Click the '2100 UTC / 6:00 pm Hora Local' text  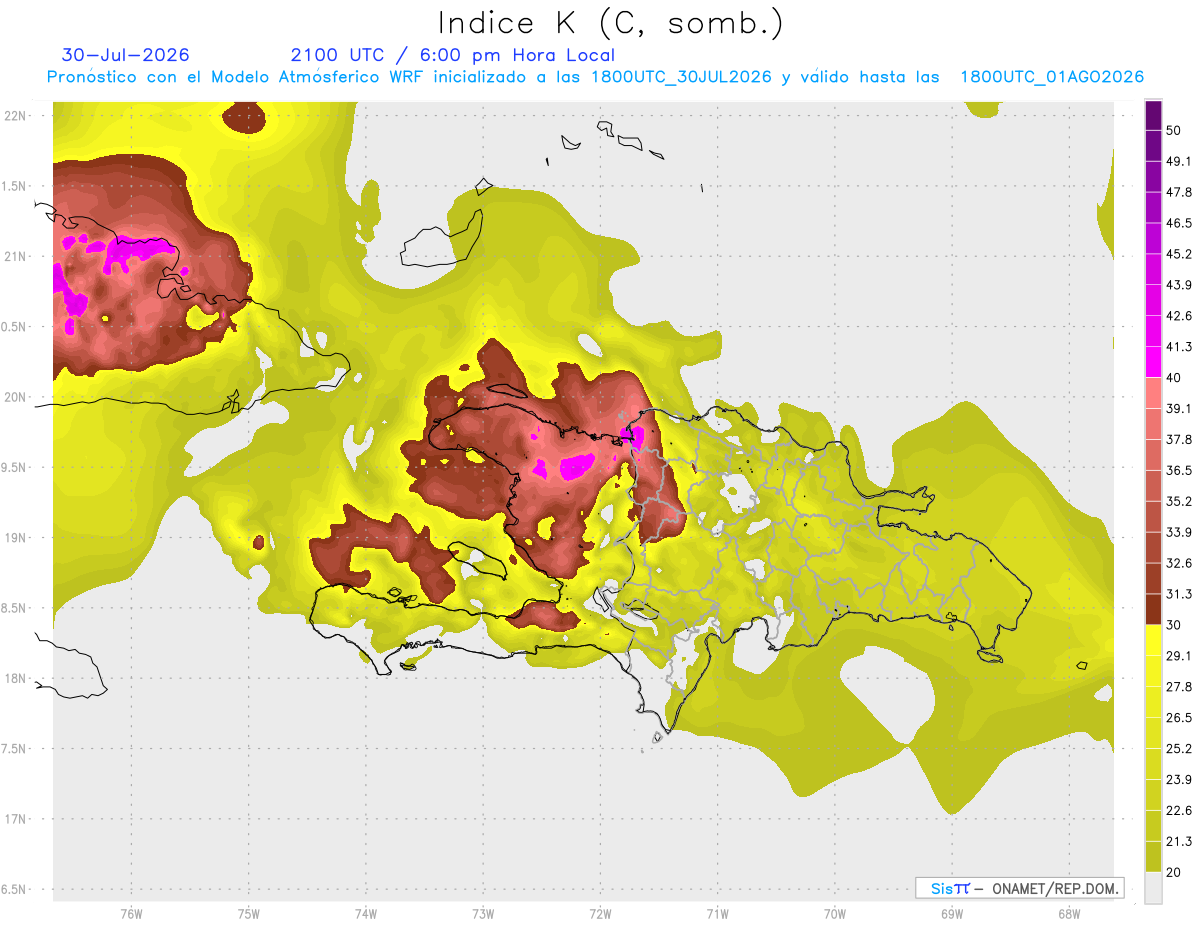453,55
